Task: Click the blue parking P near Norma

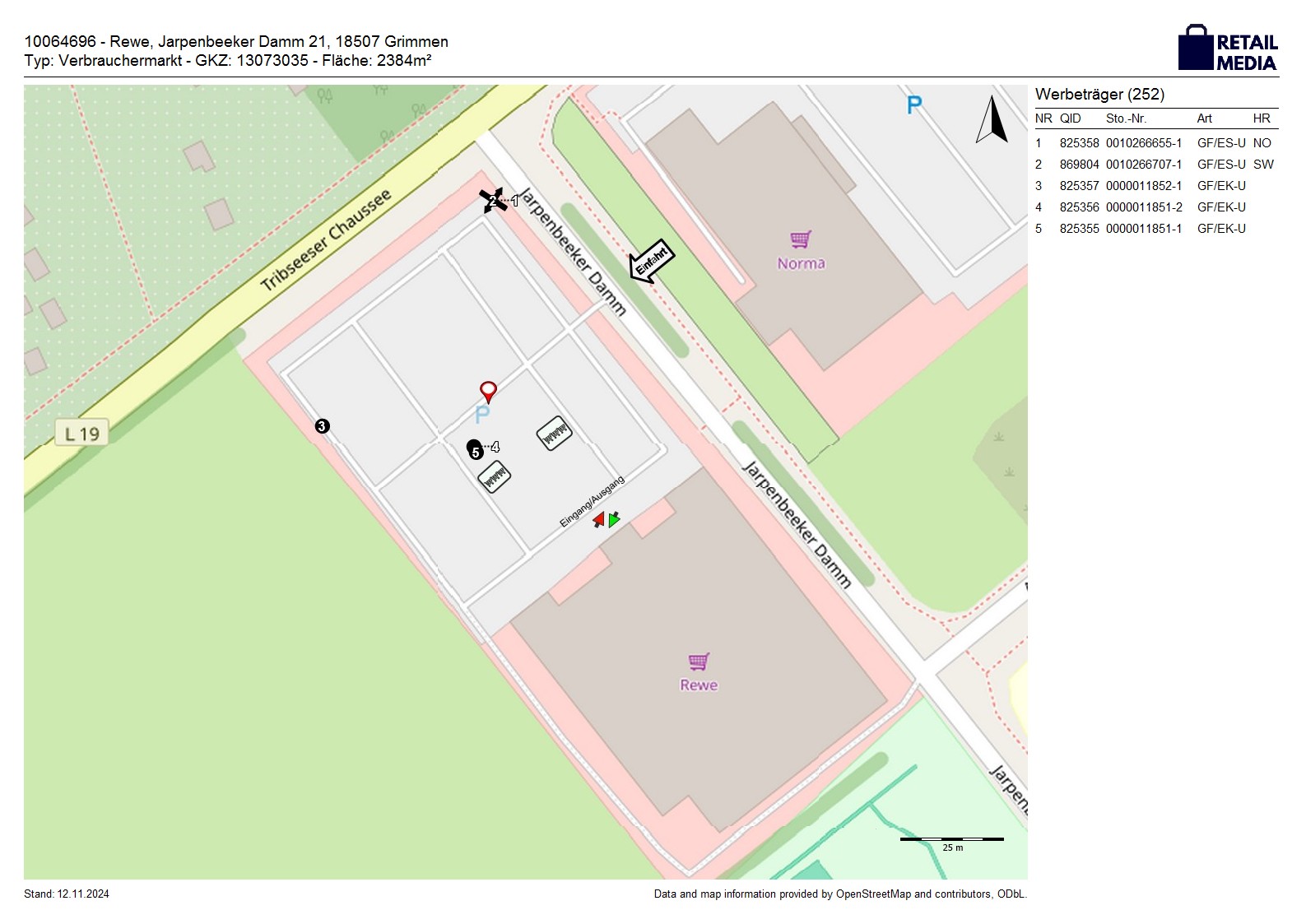Action: click(x=913, y=105)
